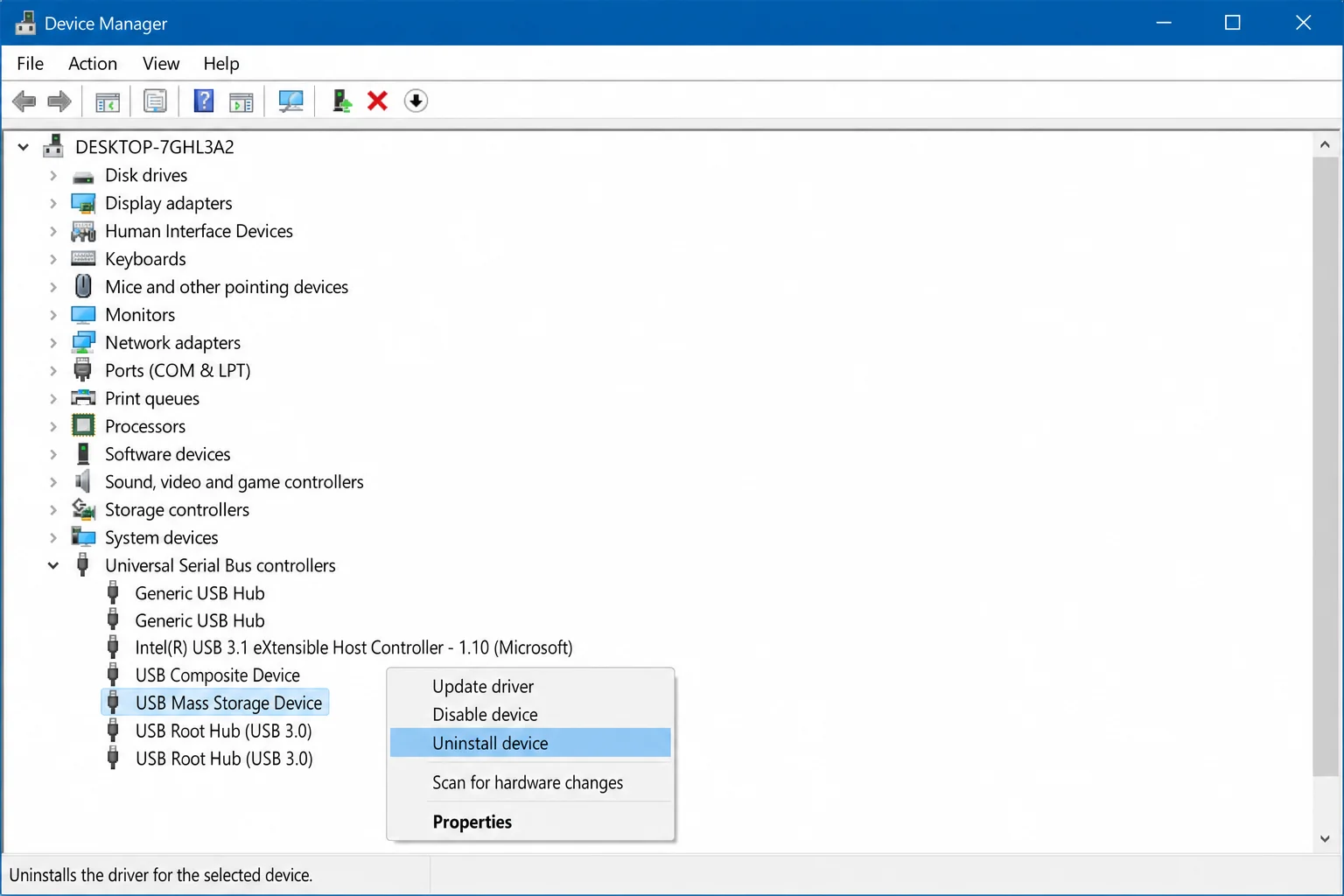The image size is (1344, 896).
Task: Select the Software devices label
Action: point(168,454)
